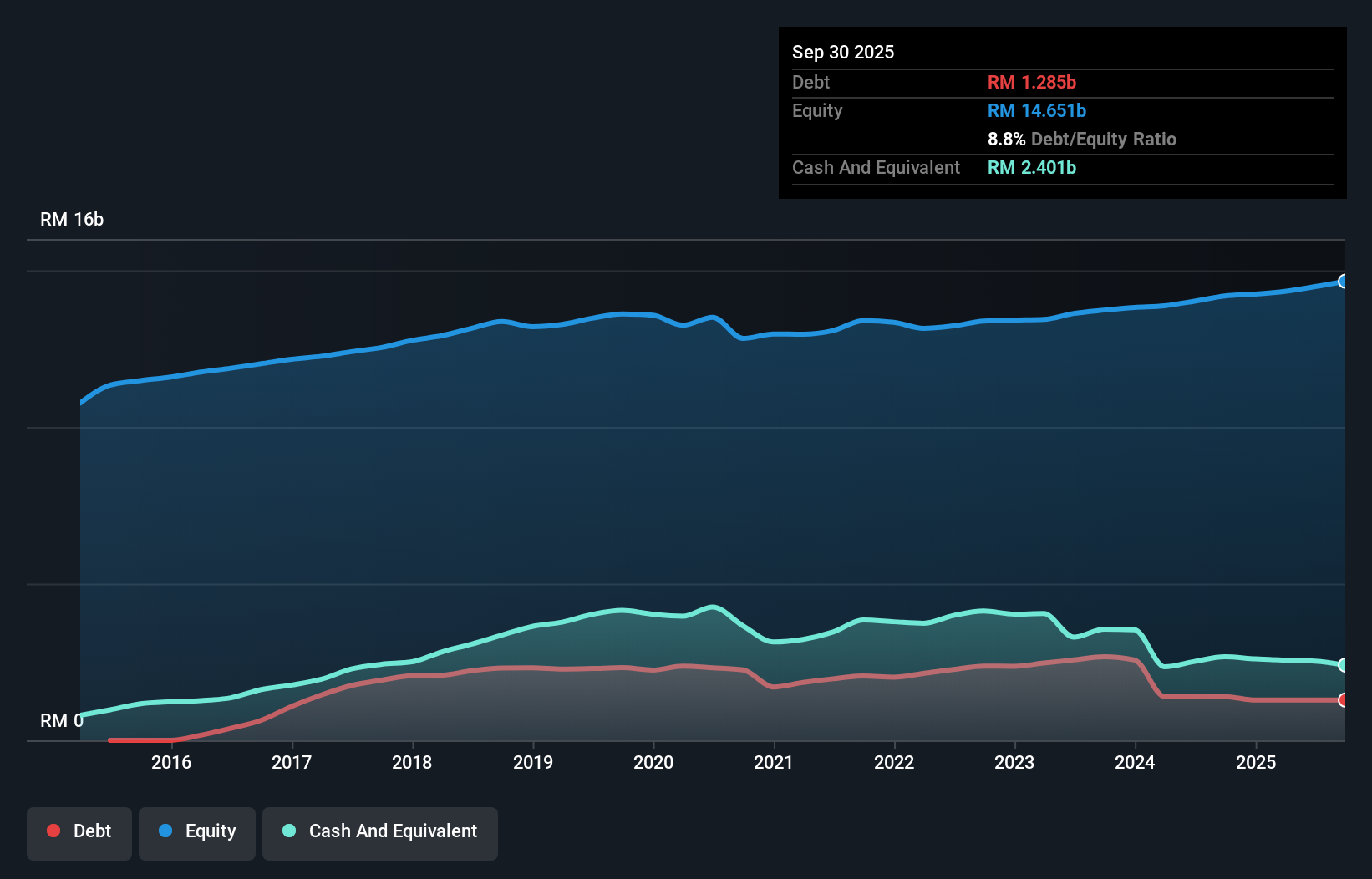Toggle the Debt series legend button
Screen dimensions: 1372x879
[79, 833]
